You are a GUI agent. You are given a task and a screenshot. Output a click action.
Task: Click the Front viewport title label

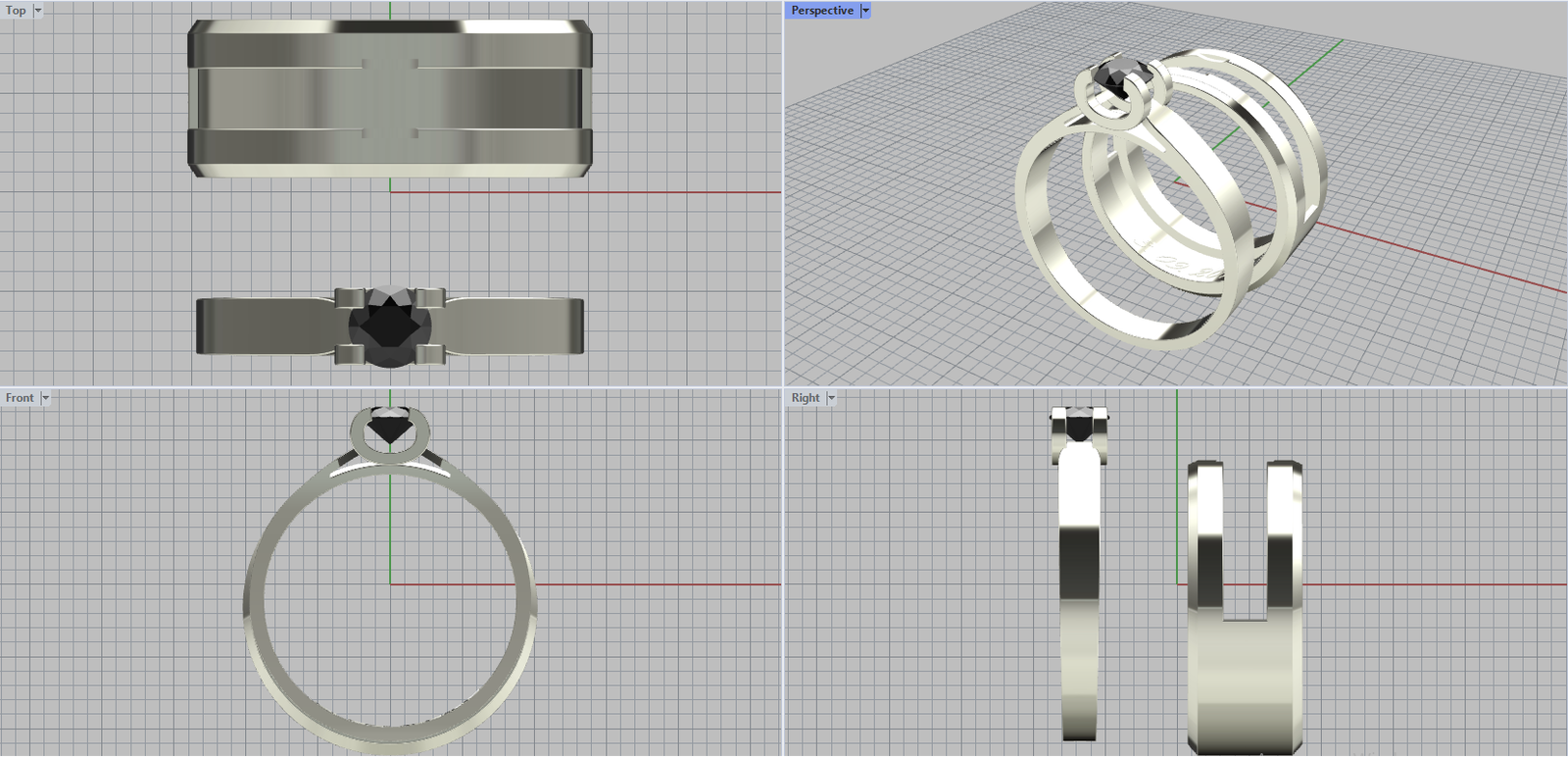(x=19, y=398)
